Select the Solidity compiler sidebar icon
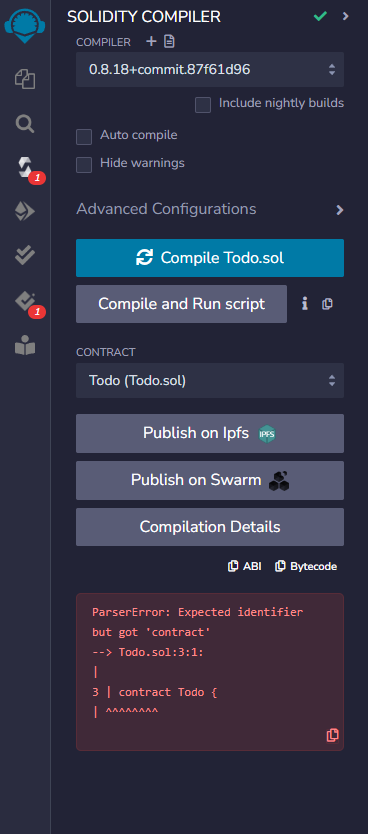This screenshot has height=834, width=368. pyautogui.click(x=25, y=168)
